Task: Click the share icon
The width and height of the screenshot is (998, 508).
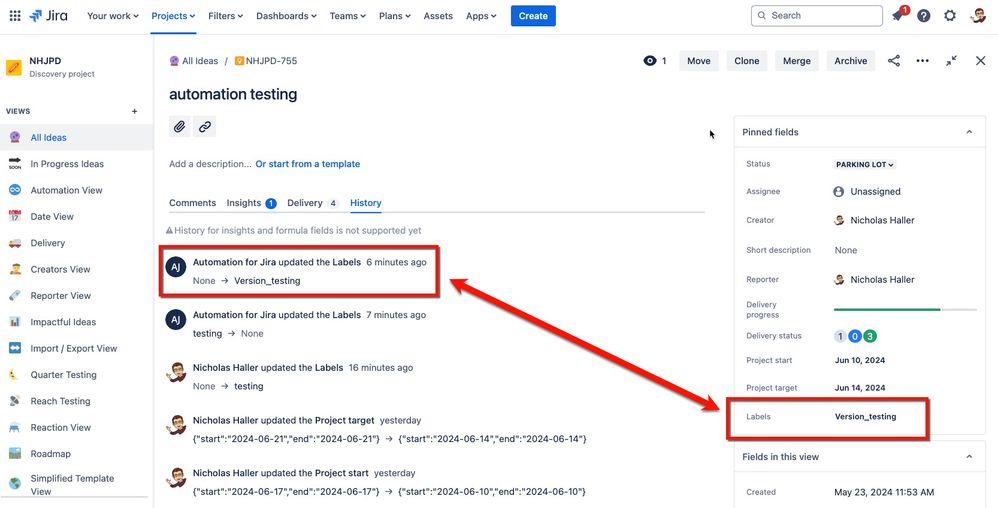Action: (x=894, y=61)
